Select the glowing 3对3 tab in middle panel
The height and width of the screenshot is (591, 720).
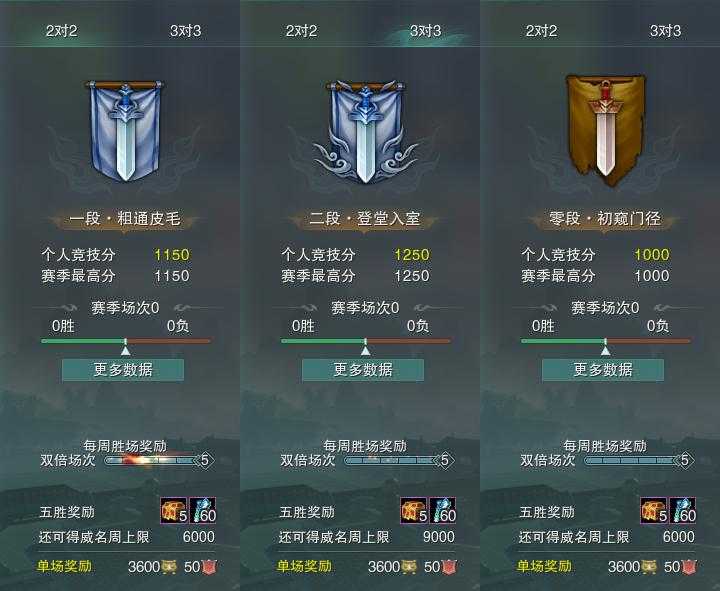pyautogui.click(x=426, y=31)
